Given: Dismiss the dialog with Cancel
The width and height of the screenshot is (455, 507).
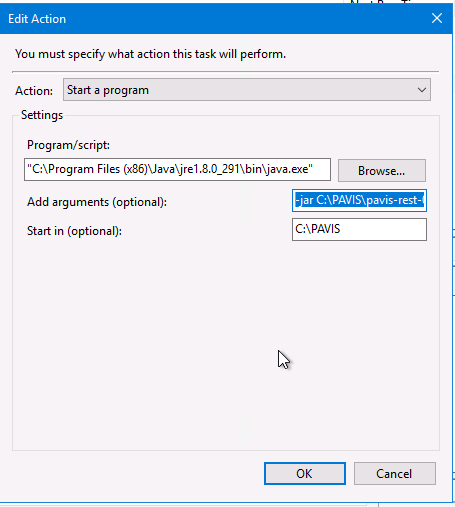Looking at the screenshot, I should [x=394, y=473].
